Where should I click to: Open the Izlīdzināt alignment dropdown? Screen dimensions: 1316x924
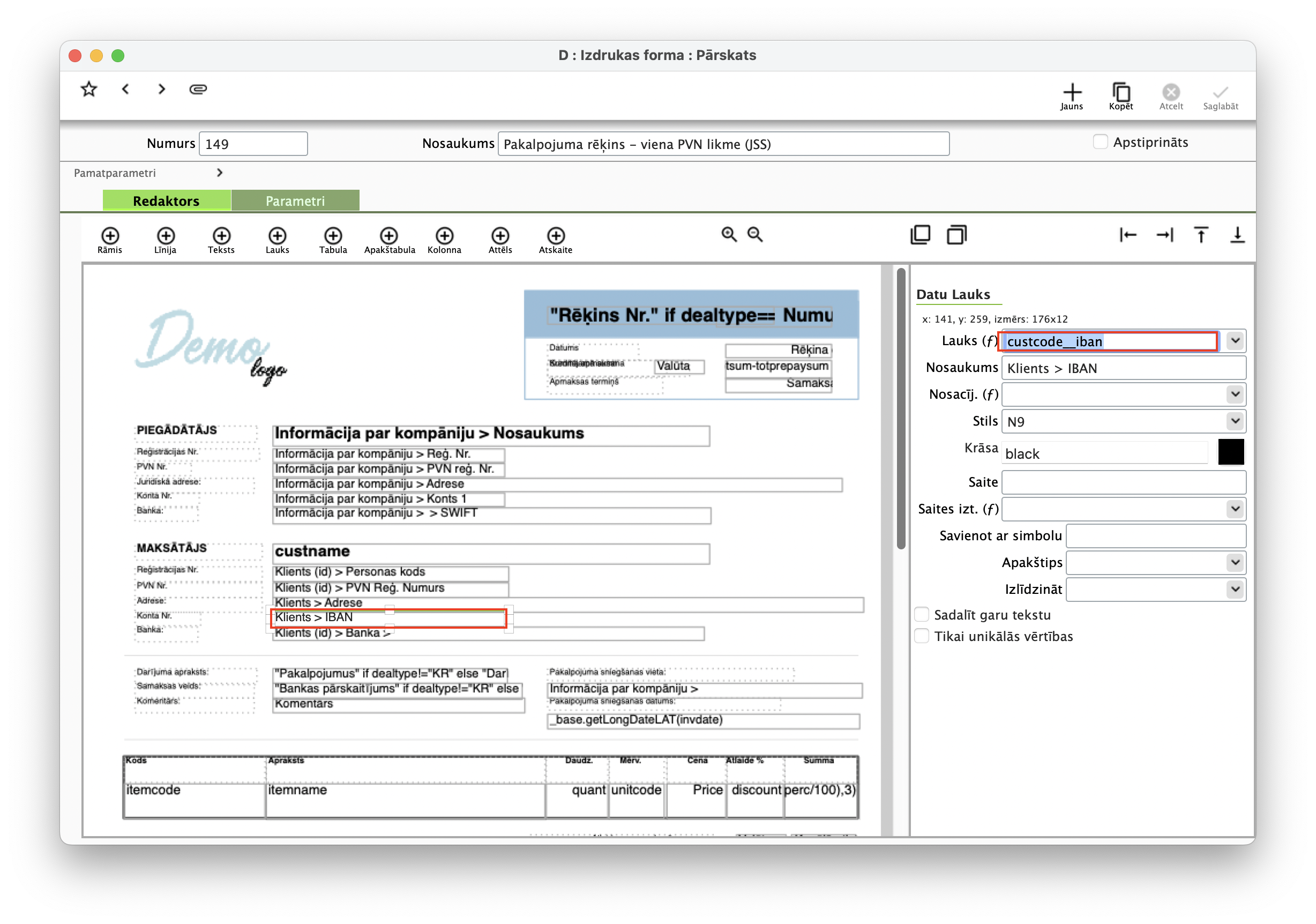tap(1235, 588)
